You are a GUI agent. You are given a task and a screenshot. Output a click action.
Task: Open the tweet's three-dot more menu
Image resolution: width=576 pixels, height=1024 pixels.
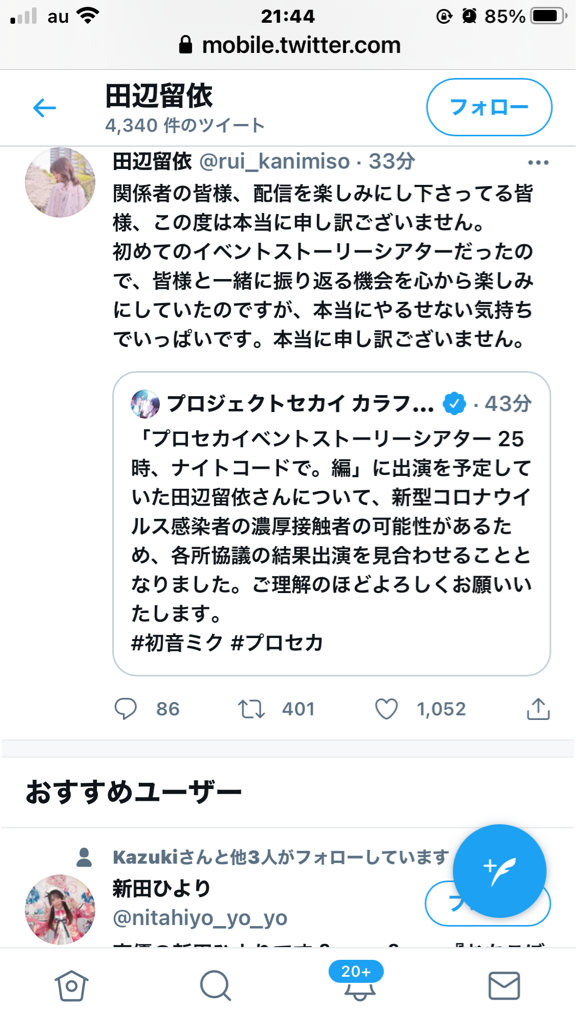pyautogui.click(x=538, y=163)
